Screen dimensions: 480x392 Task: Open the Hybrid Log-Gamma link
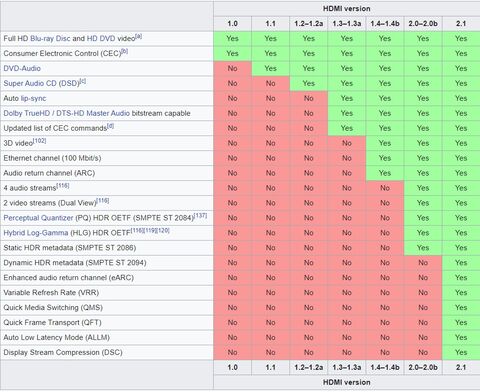click(36, 233)
